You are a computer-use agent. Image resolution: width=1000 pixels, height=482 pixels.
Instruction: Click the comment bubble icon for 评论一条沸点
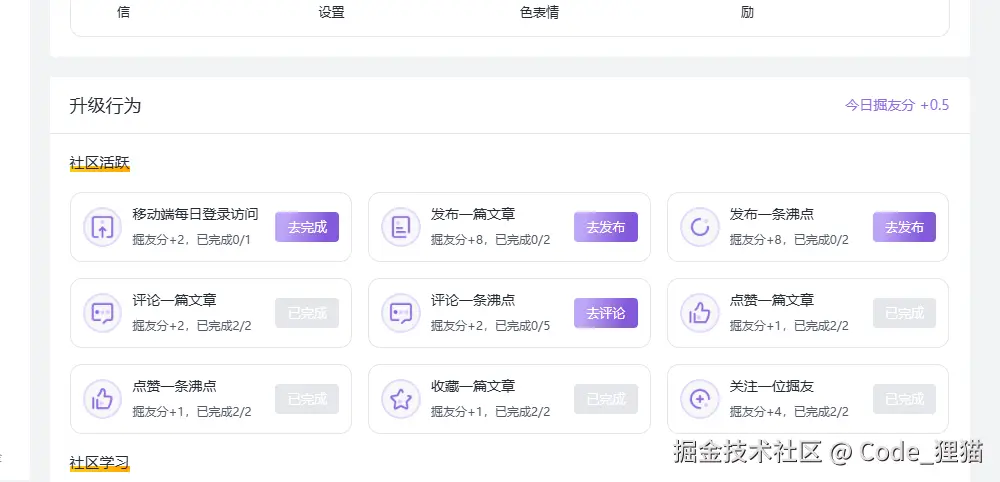coord(401,313)
